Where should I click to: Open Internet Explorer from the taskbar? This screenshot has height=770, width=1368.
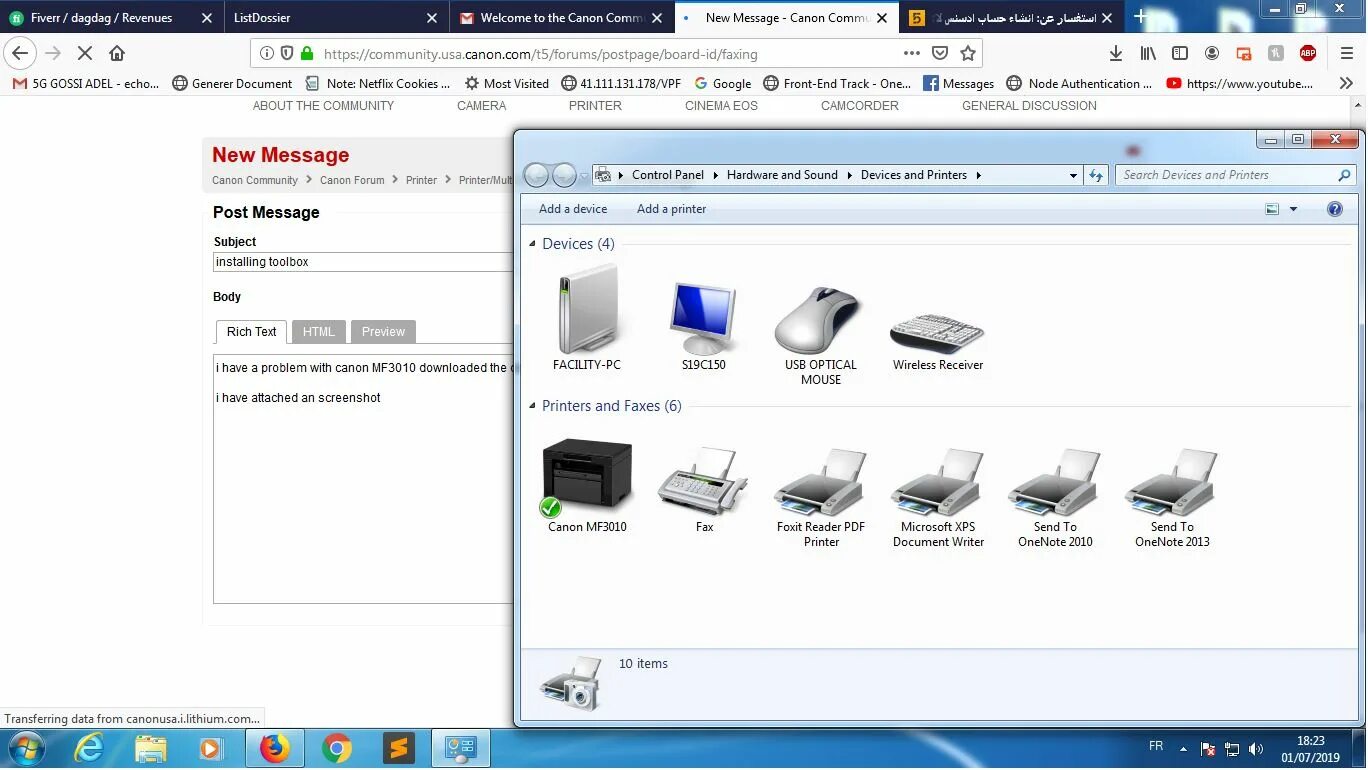pos(89,748)
